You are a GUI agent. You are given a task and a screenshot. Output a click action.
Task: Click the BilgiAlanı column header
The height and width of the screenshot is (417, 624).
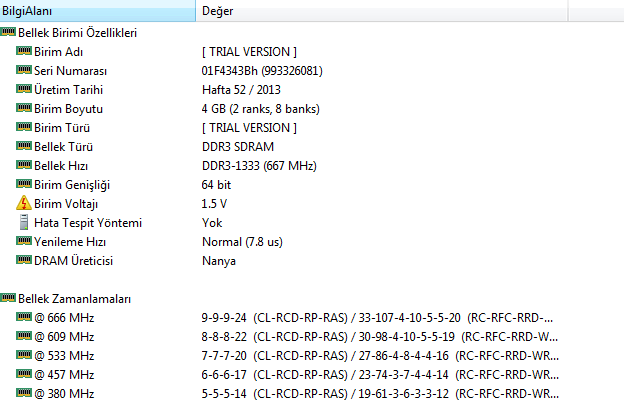pos(28,11)
